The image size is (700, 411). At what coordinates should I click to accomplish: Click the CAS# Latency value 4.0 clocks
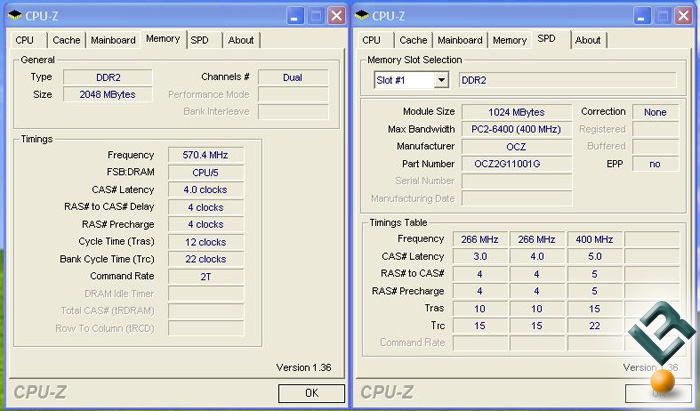206,190
